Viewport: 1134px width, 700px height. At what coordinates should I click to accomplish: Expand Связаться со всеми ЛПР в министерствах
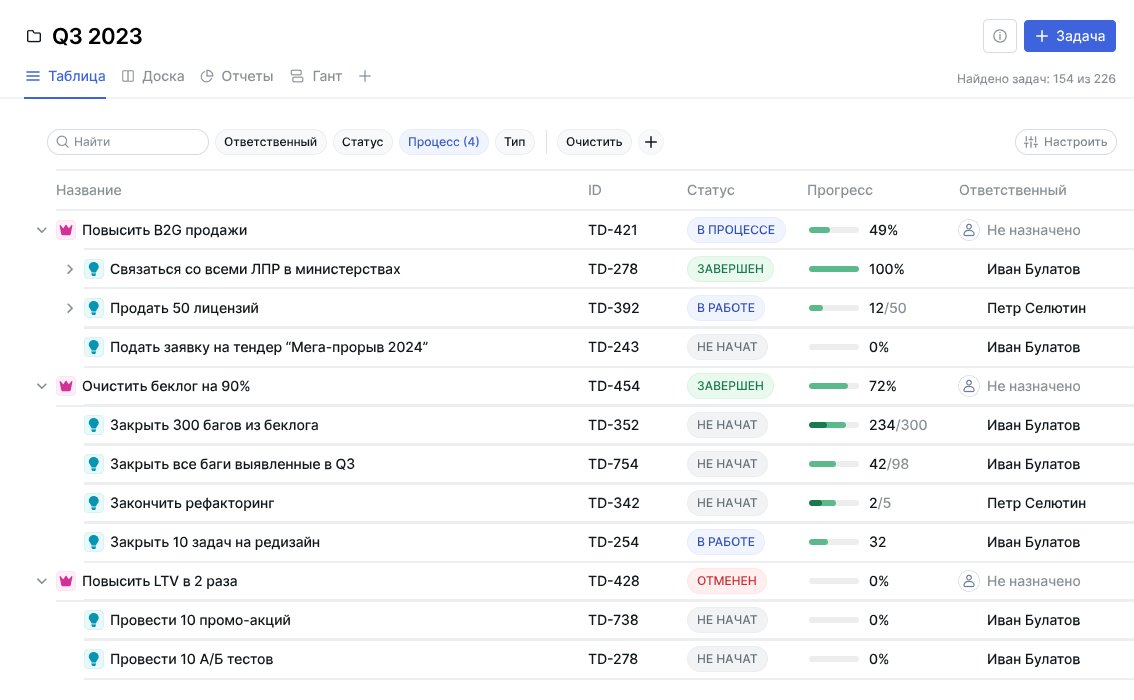tap(70, 269)
